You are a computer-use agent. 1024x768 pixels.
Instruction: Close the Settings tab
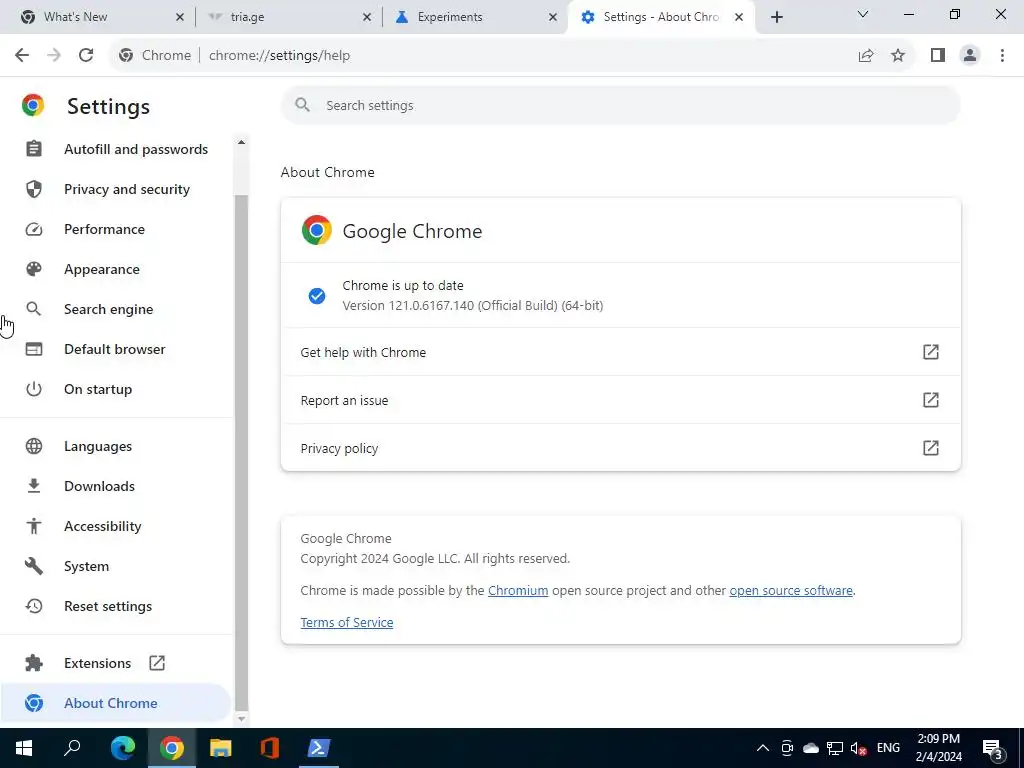tap(739, 17)
